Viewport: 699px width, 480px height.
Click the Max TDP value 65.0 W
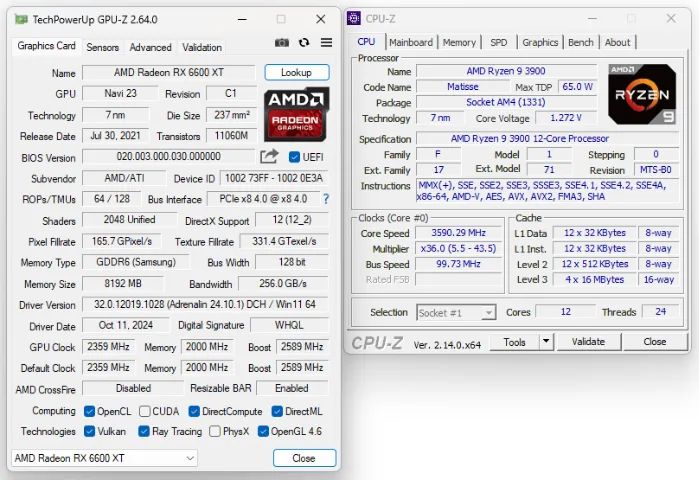[x=577, y=86]
